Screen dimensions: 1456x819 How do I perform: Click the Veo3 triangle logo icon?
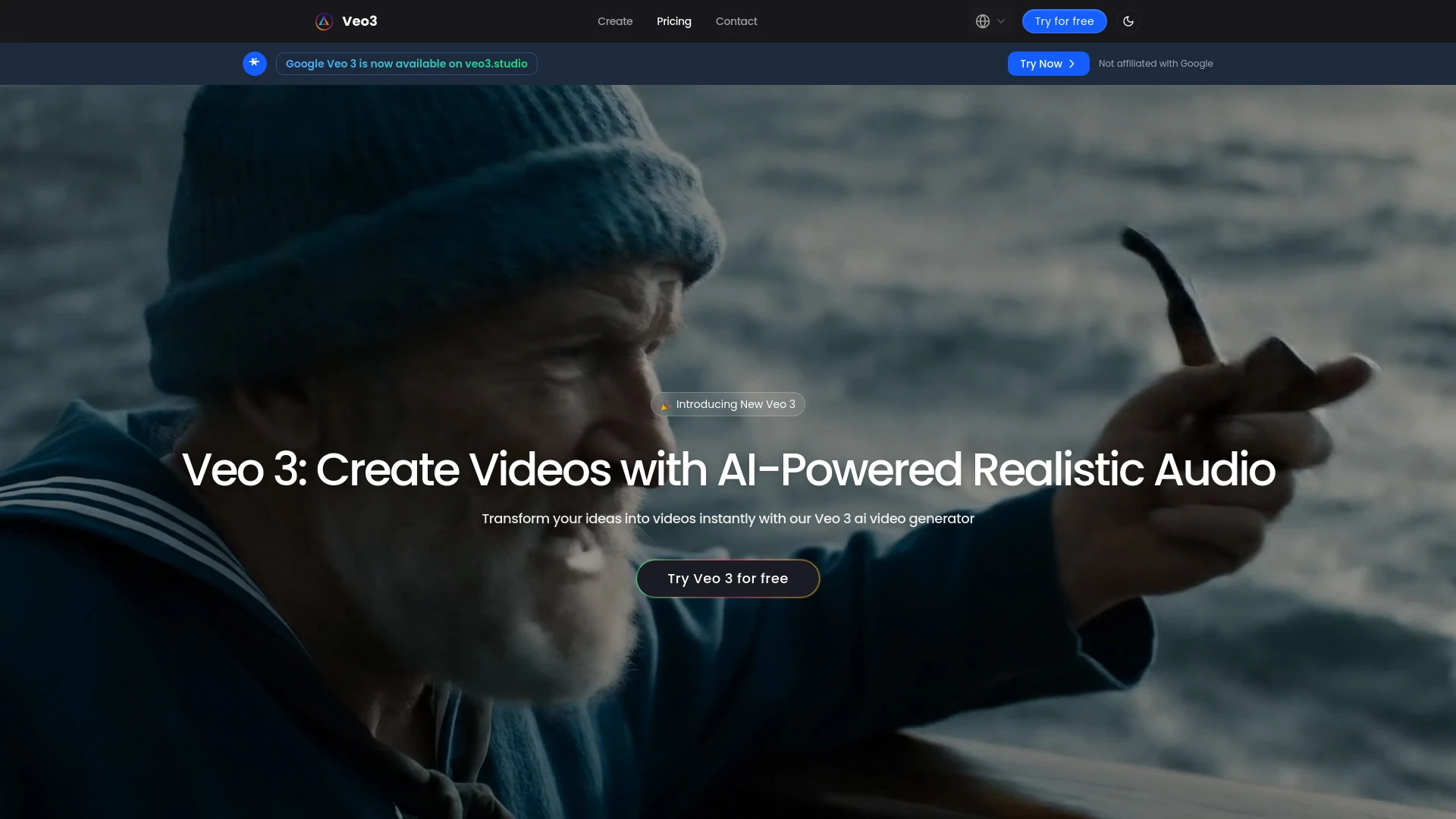point(324,21)
